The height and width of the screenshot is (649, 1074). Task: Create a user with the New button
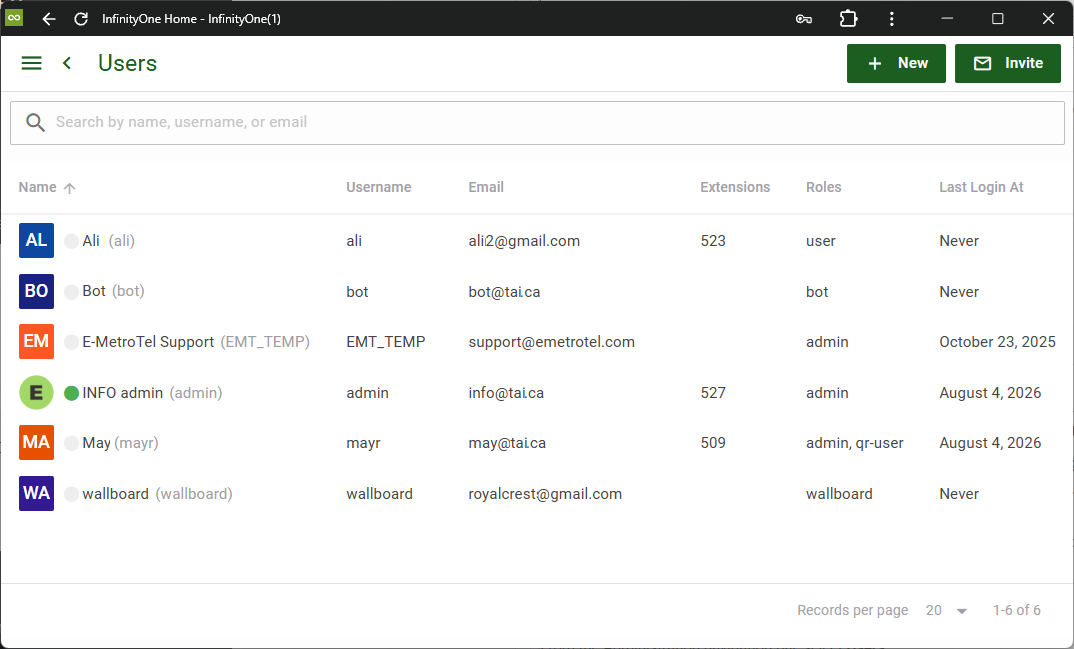[x=896, y=64]
